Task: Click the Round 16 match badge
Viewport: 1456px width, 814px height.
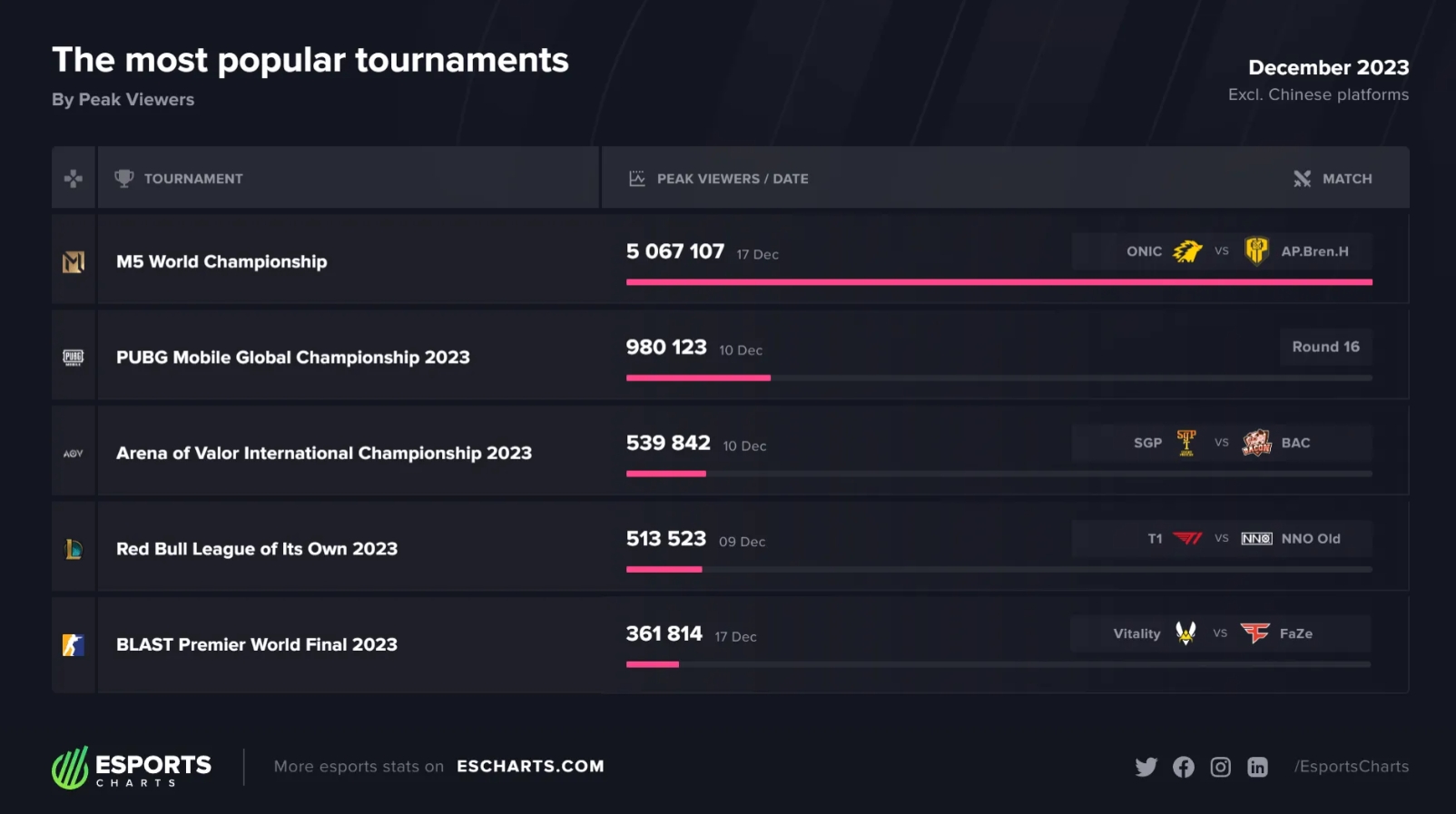Action: pyautogui.click(x=1325, y=347)
